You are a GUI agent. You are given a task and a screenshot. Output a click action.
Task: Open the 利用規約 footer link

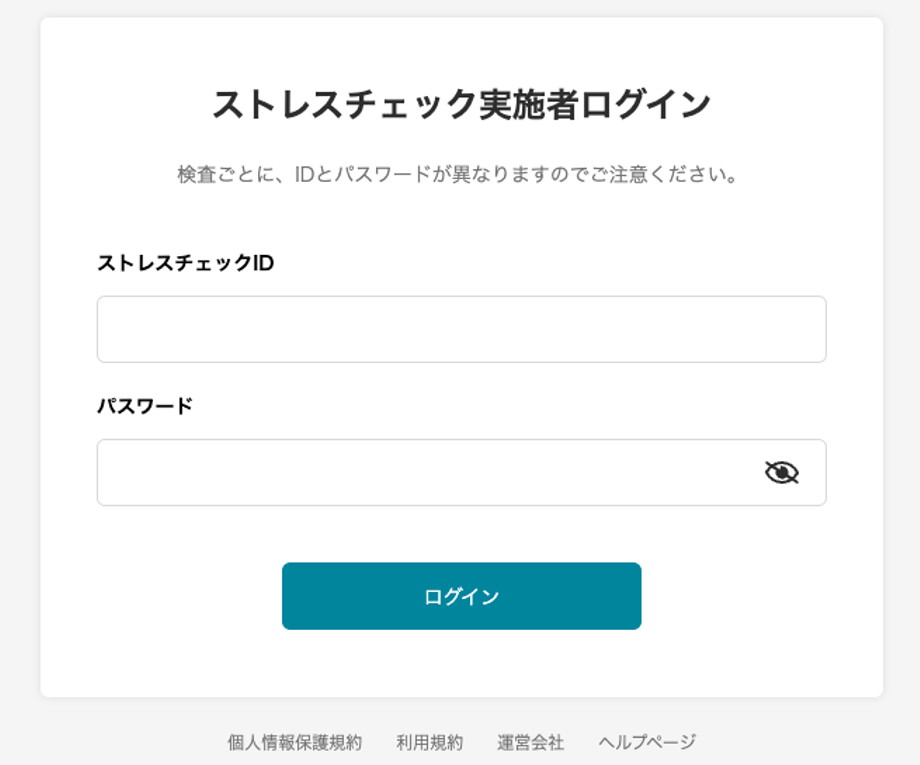[x=429, y=742]
